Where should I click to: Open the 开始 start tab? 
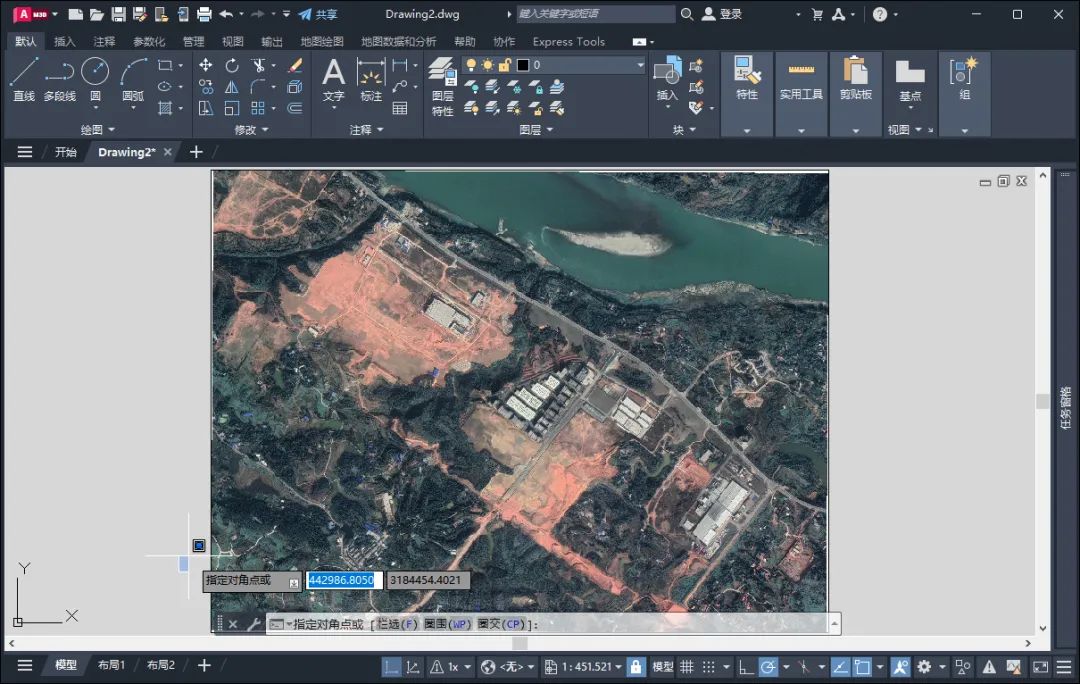(x=65, y=152)
